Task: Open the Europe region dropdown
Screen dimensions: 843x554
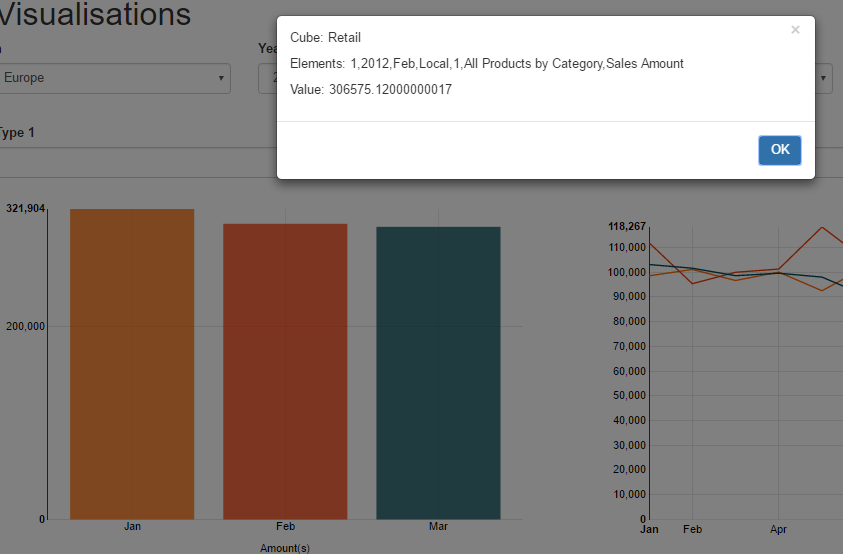Action: (x=114, y=78)
